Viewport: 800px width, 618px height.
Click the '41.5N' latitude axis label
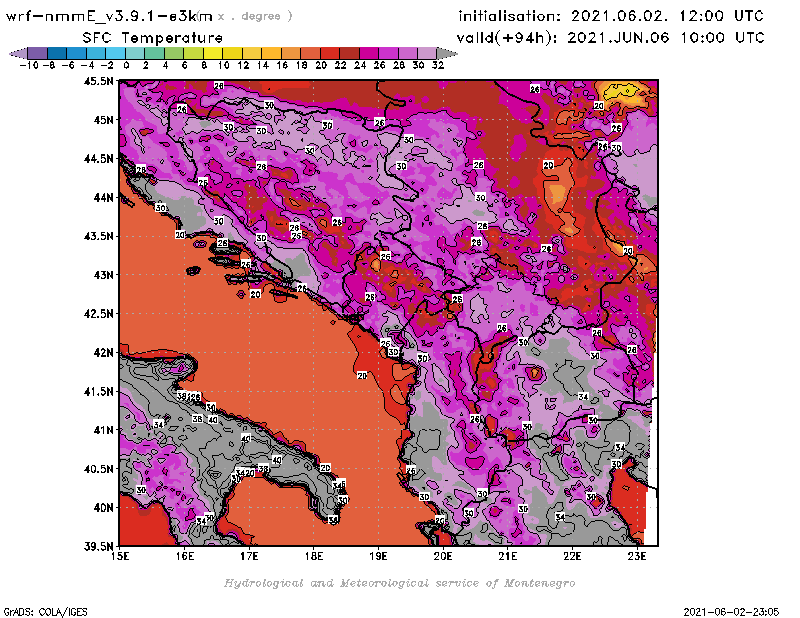click(x=99, y=391)
